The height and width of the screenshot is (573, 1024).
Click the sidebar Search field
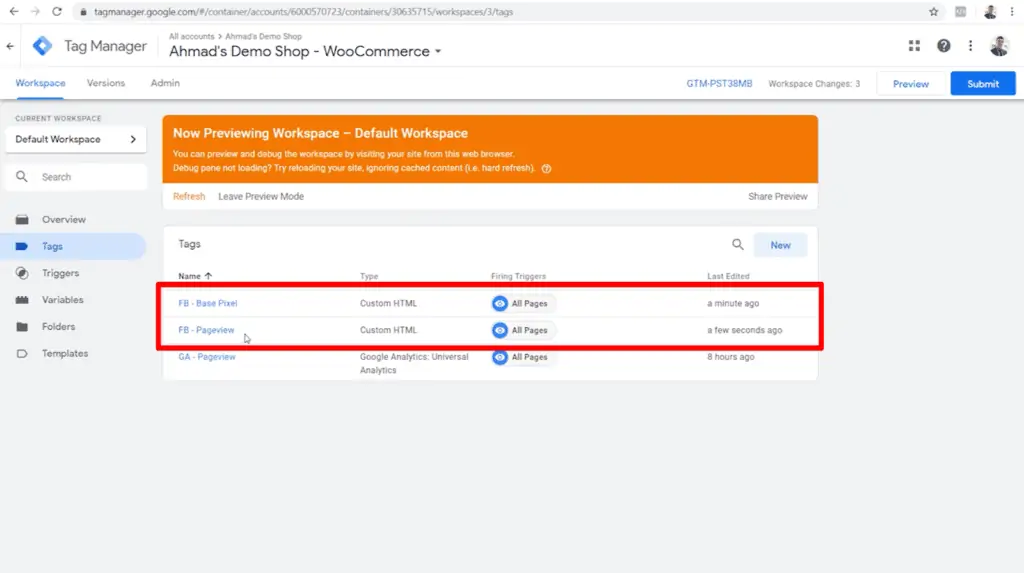pyautogui.click(x=76, y=177)
